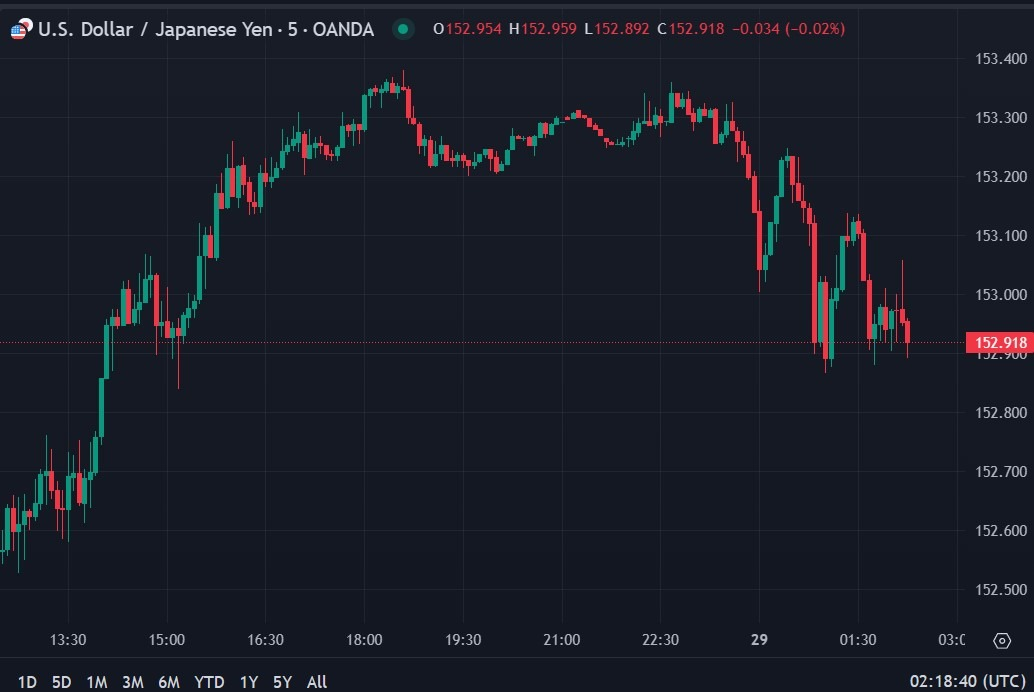Click the 18:00 time axis label
Image resolution: width=1034 pixels, height=692 pixels.
pyautogui.click(x=364, y=639)
